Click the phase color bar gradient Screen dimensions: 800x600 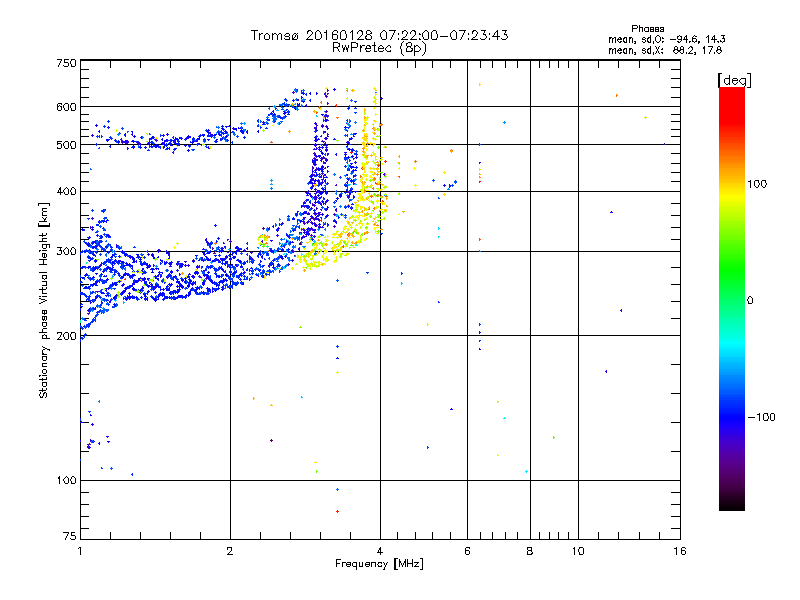coord(732,298)
